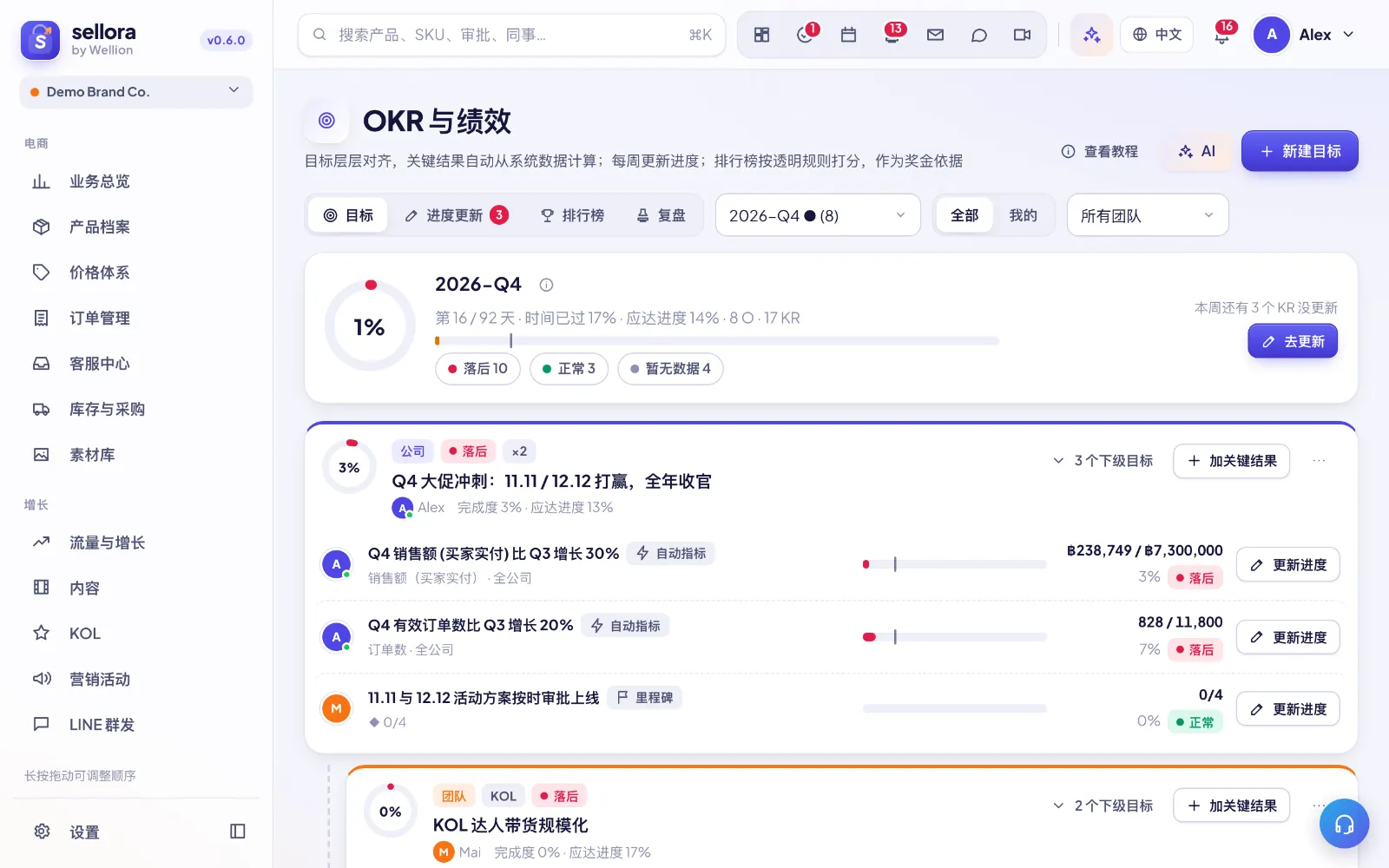Viewport: 1389px width, 868px height.
Task: Open the inbox icon with badge 13
Action: [892, 35]
